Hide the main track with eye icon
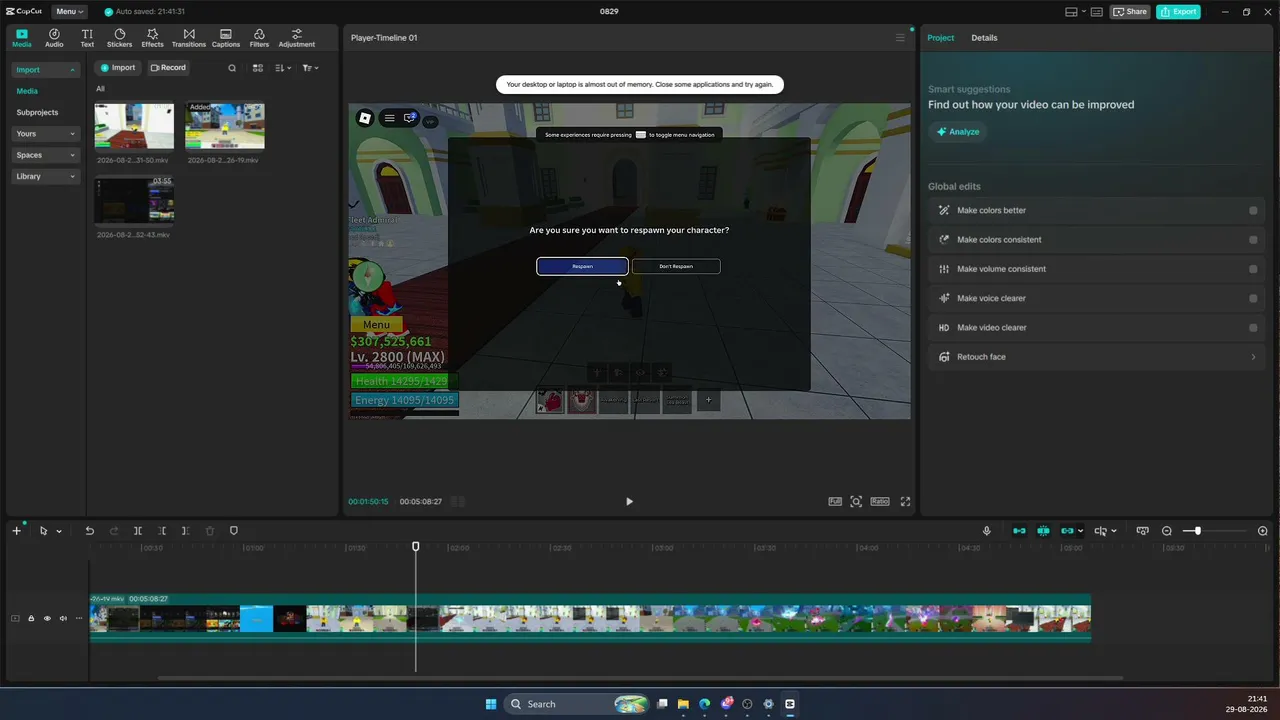This screenshot has height=720, width=1280. (47, 618)
